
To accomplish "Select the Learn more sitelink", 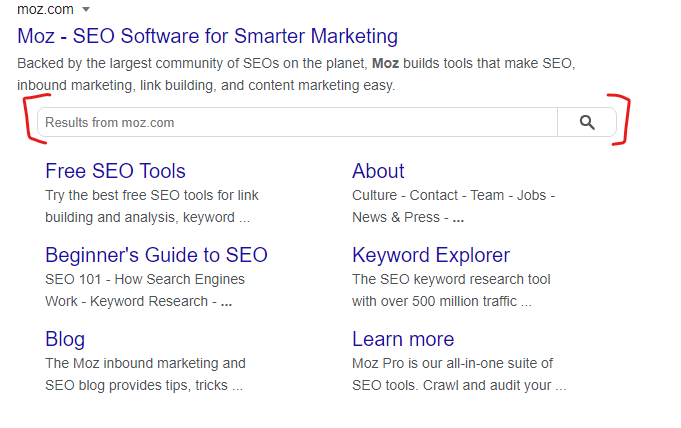I will pyautogui.click(x=403, y=339).
